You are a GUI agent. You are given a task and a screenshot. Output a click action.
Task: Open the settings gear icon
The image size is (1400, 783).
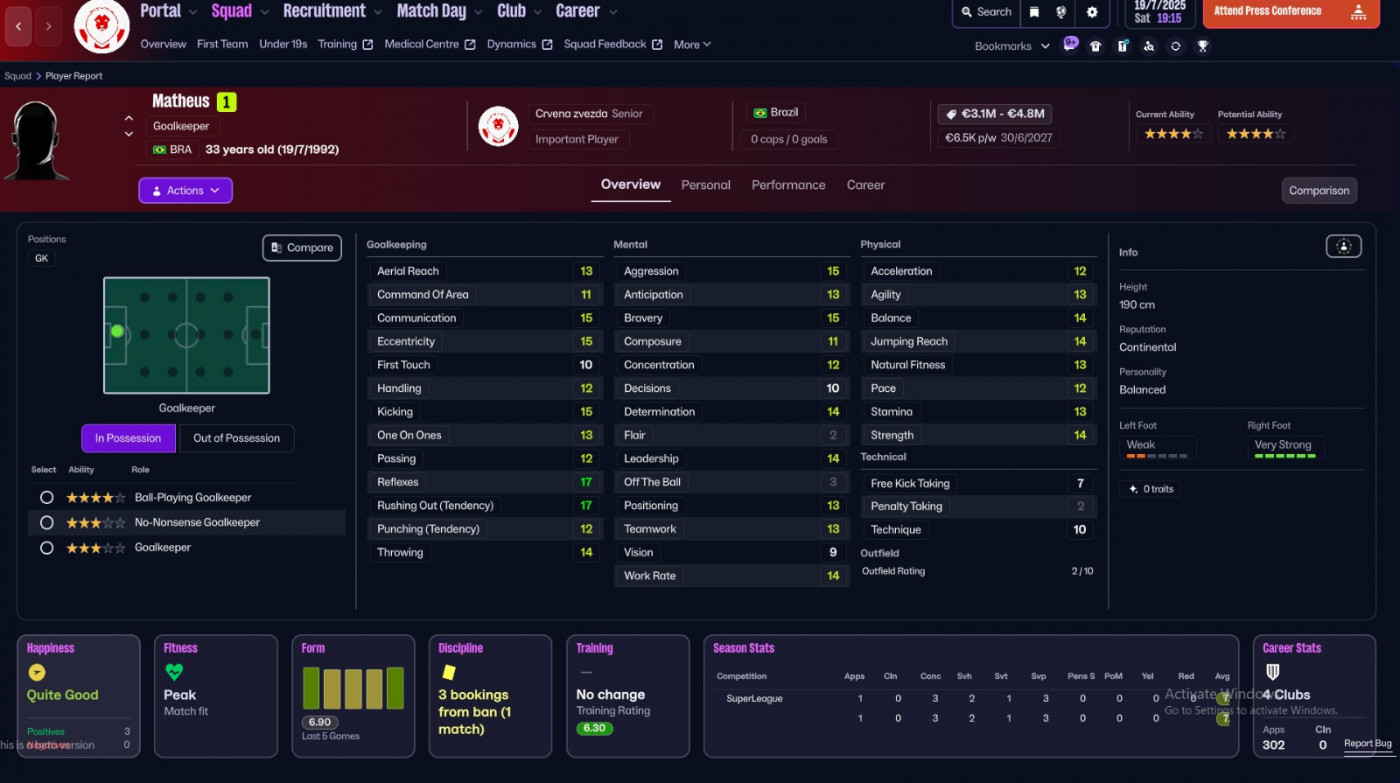[x=1092, y=12]
